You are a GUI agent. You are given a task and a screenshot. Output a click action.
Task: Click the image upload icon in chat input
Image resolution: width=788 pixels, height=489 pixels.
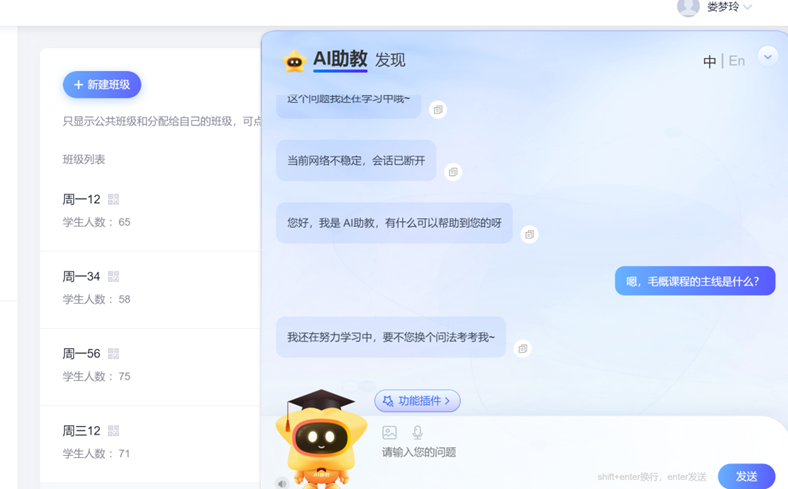389,432
